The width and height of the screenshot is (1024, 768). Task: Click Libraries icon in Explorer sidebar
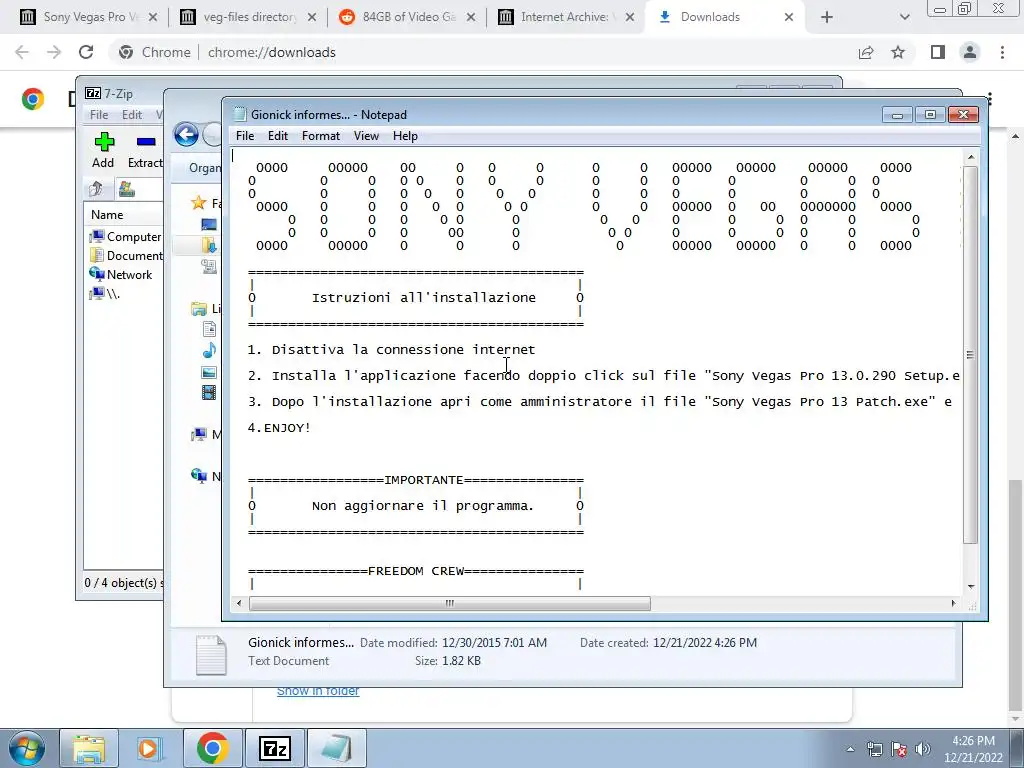point(199,308)
